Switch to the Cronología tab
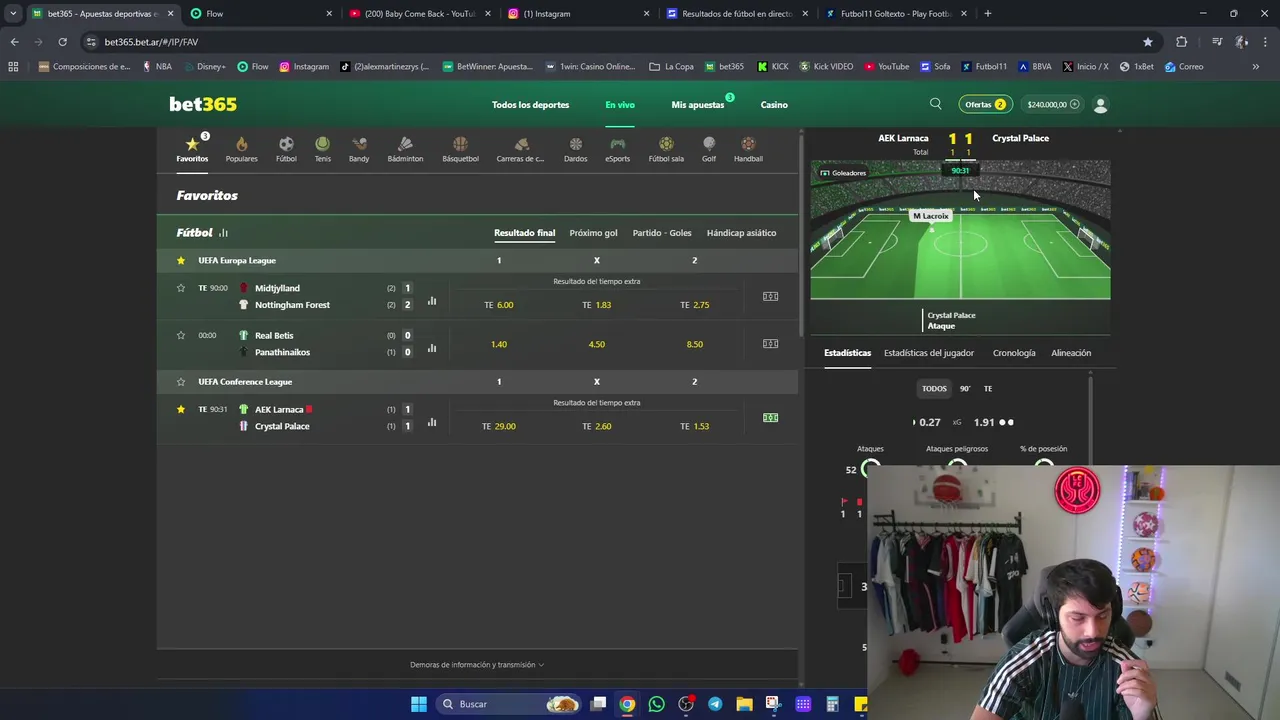The image size is (1280, 720). click(1014, 353)
